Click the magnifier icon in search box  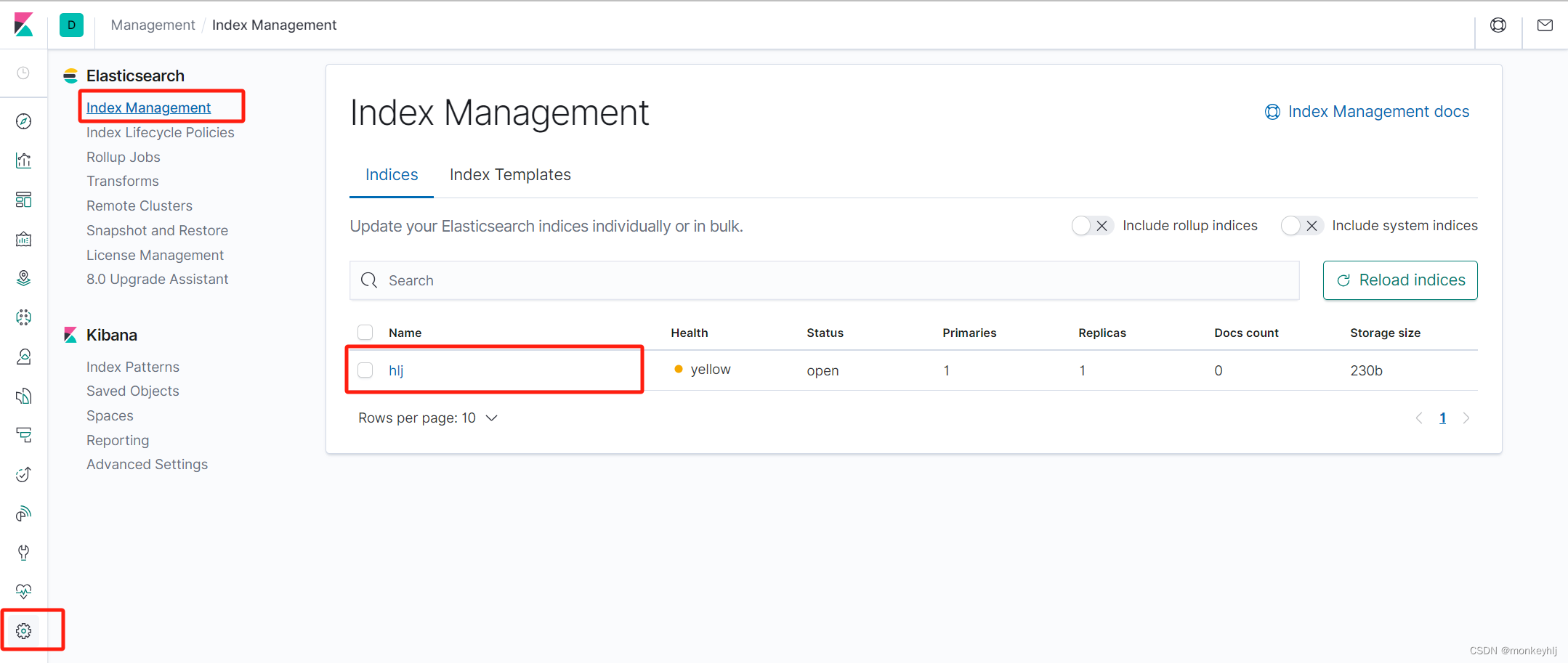(369, 280)
